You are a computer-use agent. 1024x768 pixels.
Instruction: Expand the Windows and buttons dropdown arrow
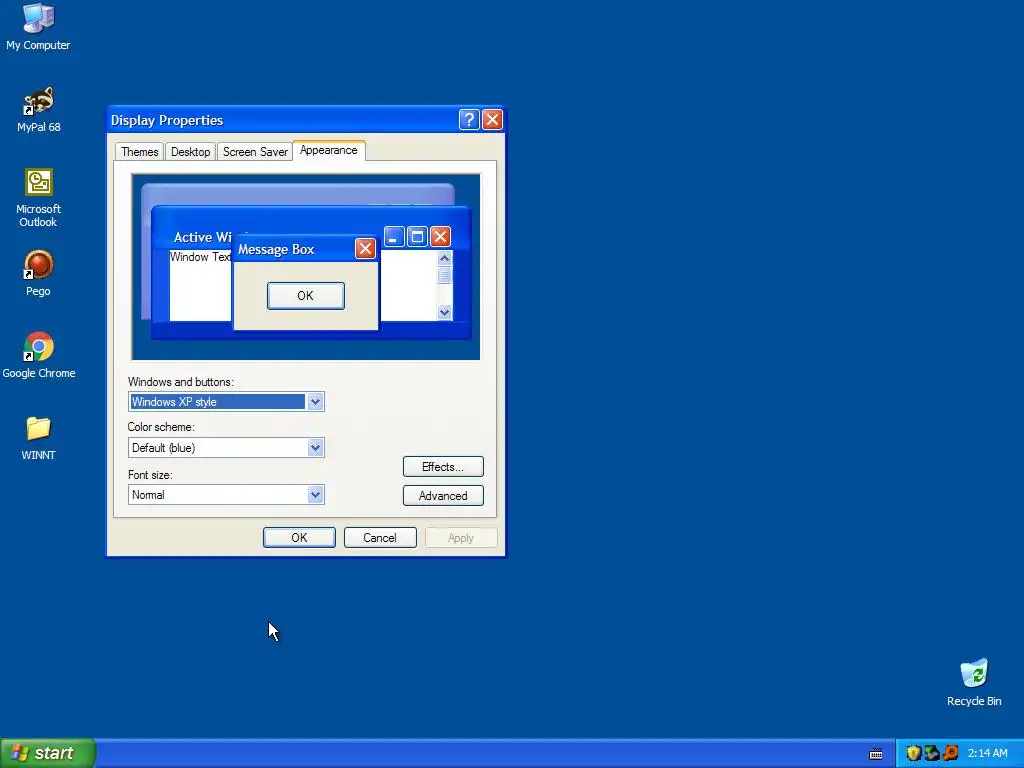[x=315, y=402]
